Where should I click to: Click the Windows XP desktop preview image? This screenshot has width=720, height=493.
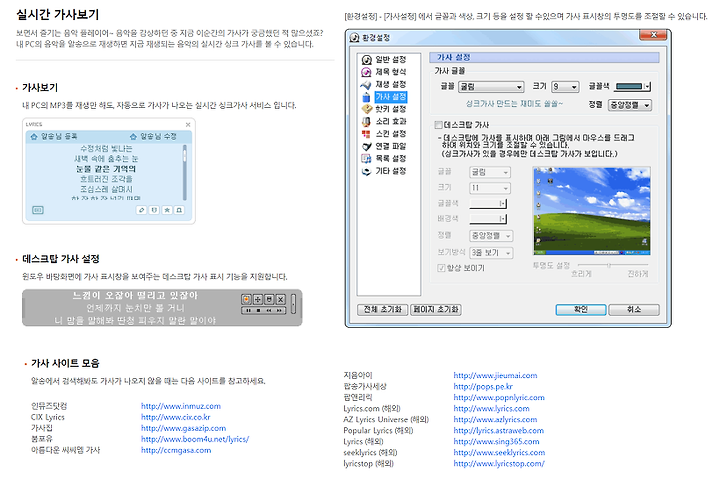coord(592,211)
